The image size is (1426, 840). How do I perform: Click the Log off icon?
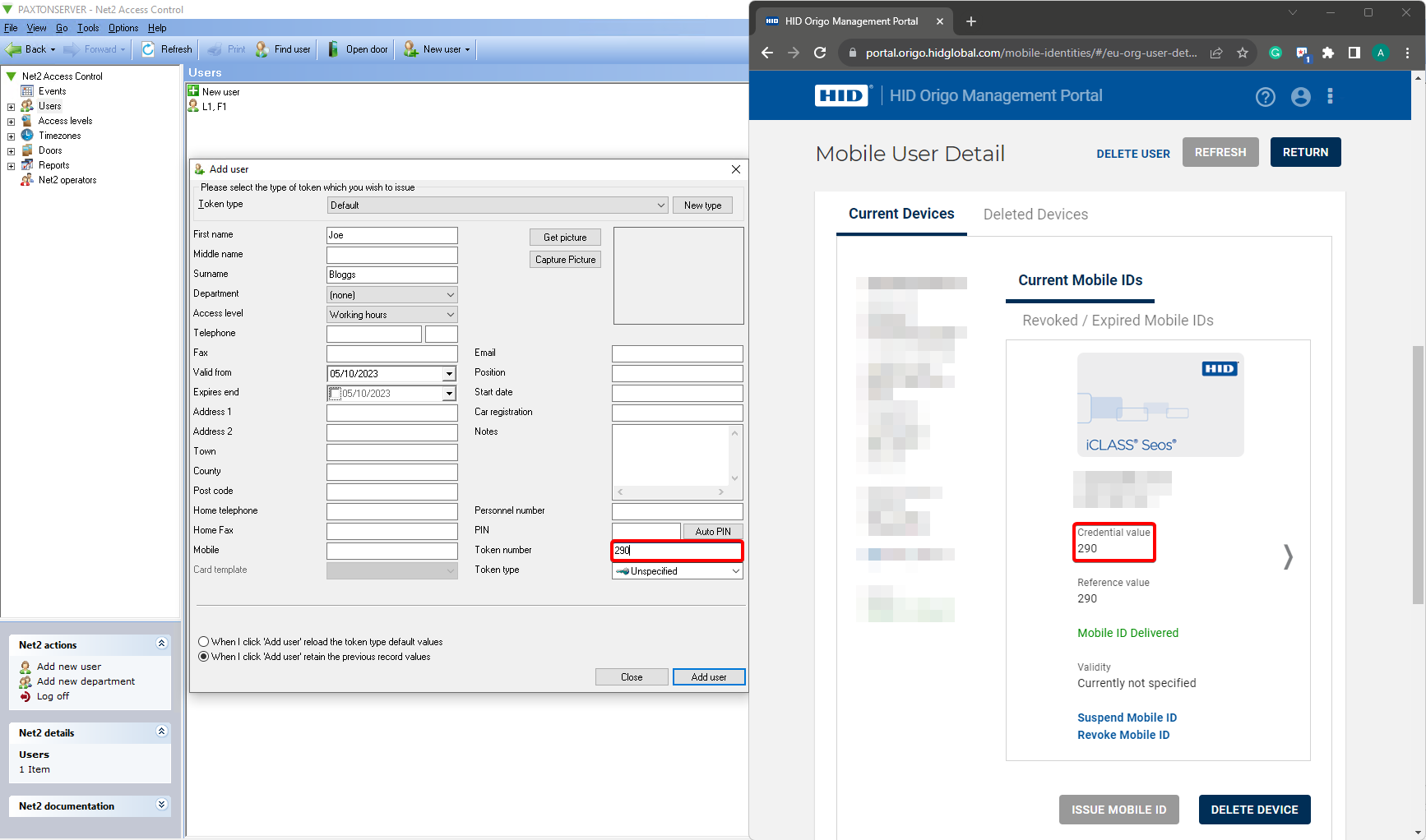click(x=25, y=696)
